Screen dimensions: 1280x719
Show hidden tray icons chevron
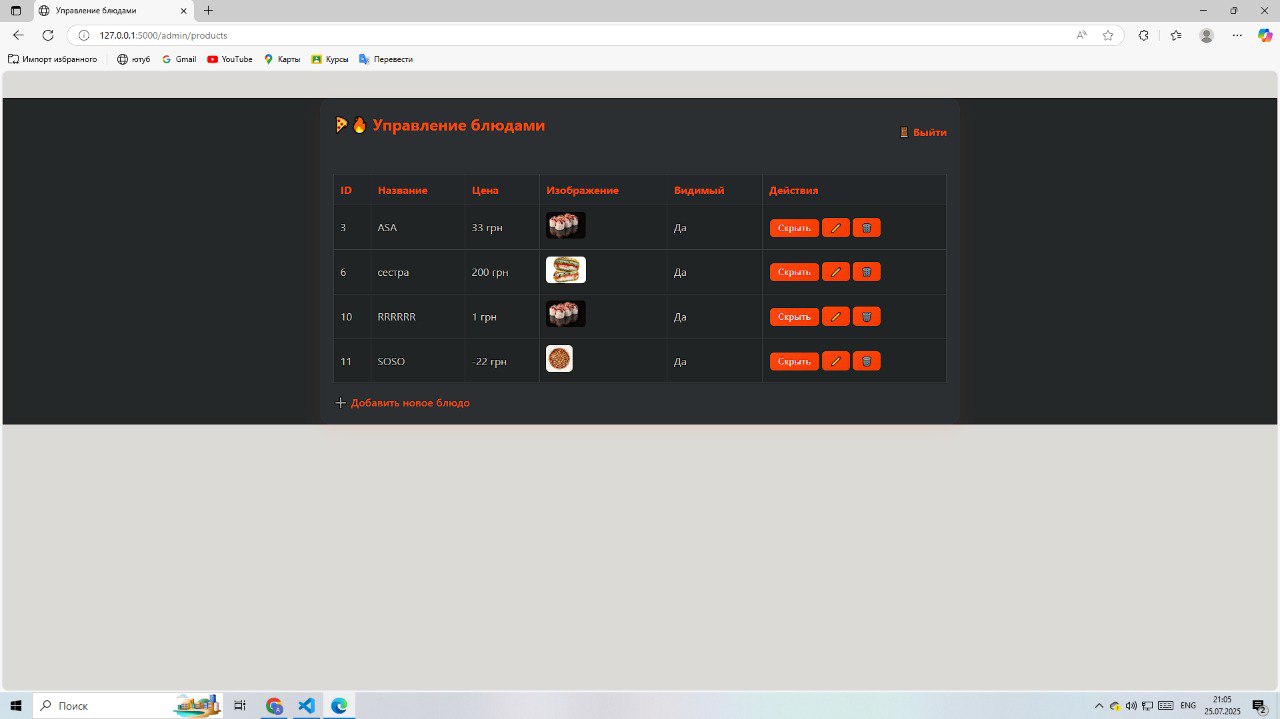[x=1099, y=706]
